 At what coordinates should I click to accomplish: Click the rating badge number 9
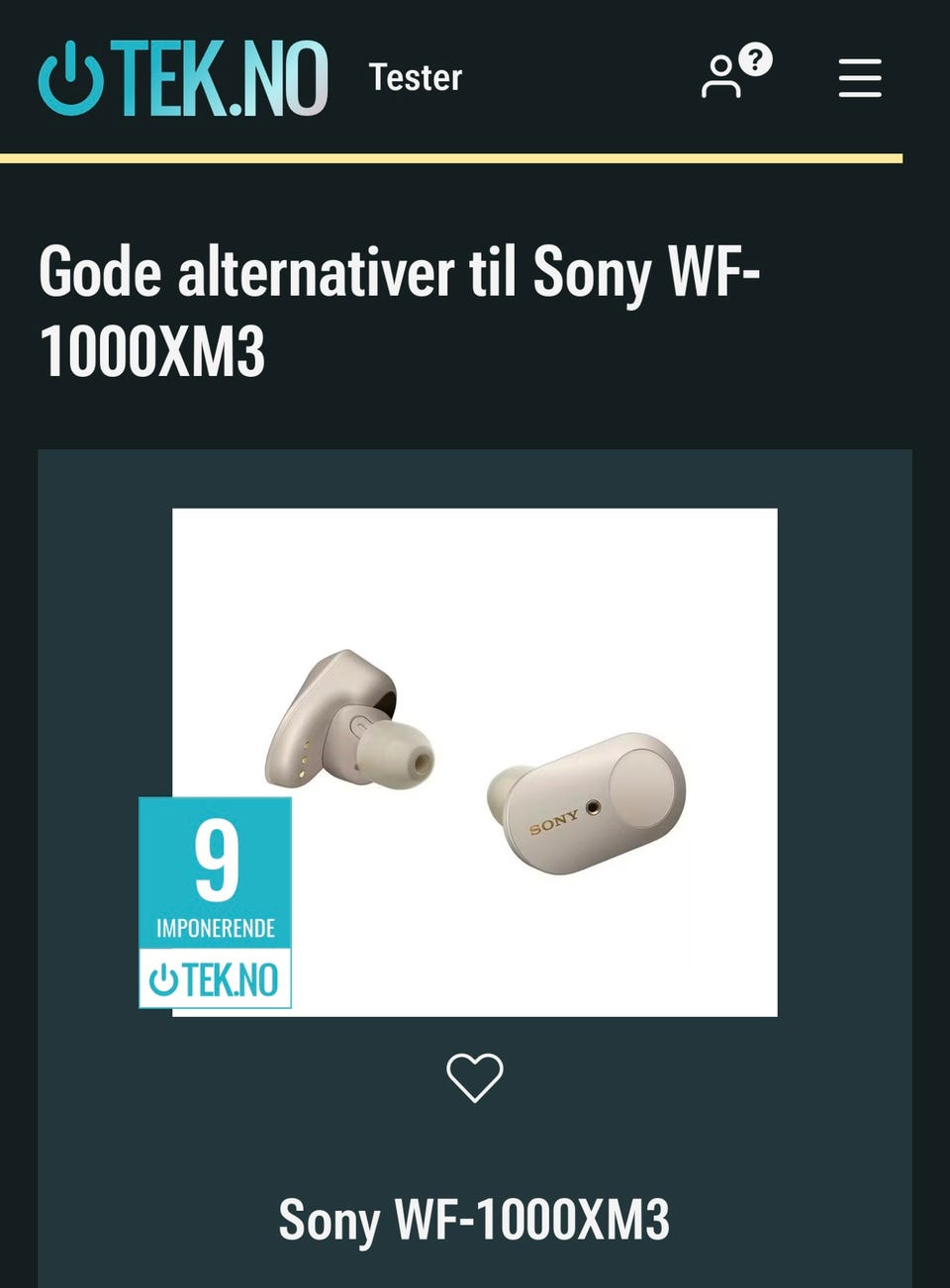217,860
